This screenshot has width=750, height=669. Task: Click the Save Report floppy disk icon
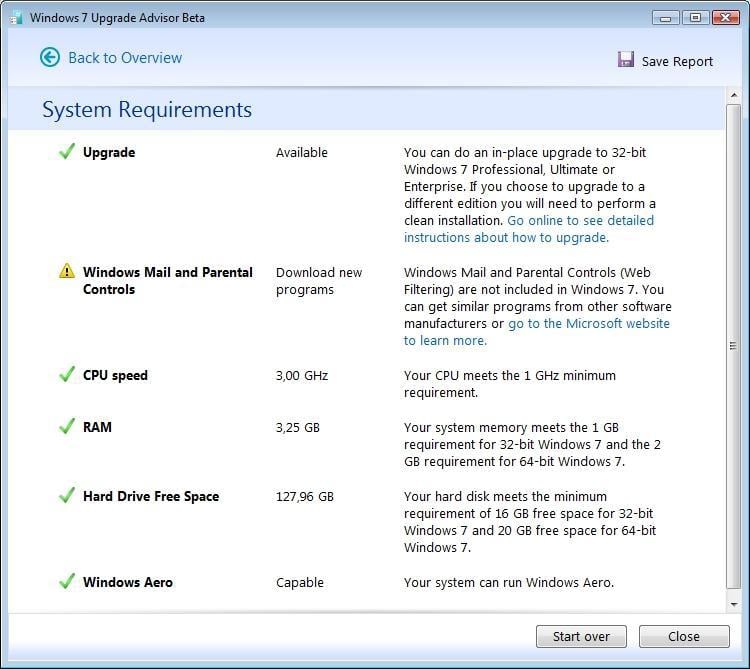pyautogui.click(x=626, y=60)
